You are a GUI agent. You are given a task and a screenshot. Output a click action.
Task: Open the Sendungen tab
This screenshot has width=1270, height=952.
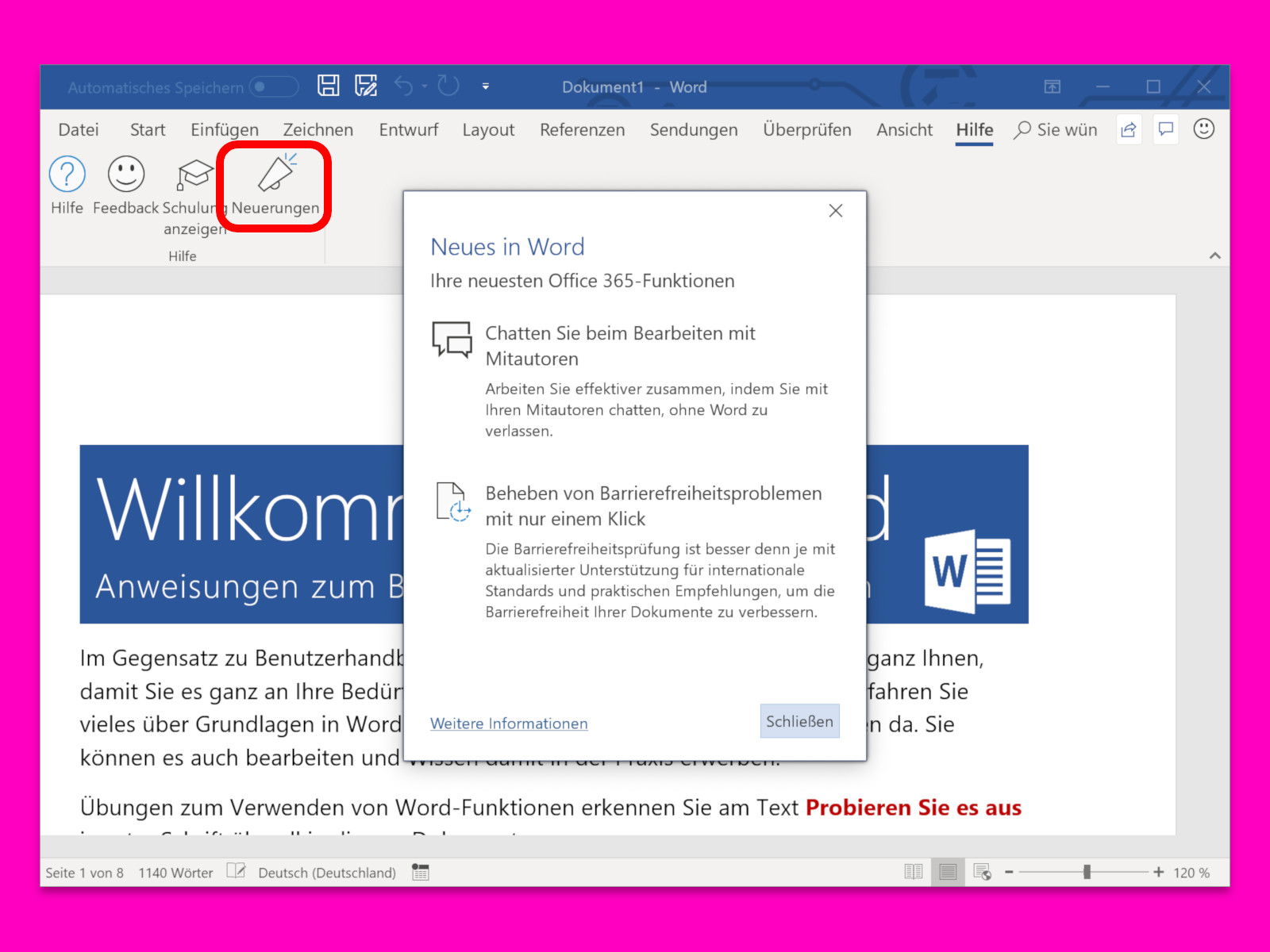point(694,129)
